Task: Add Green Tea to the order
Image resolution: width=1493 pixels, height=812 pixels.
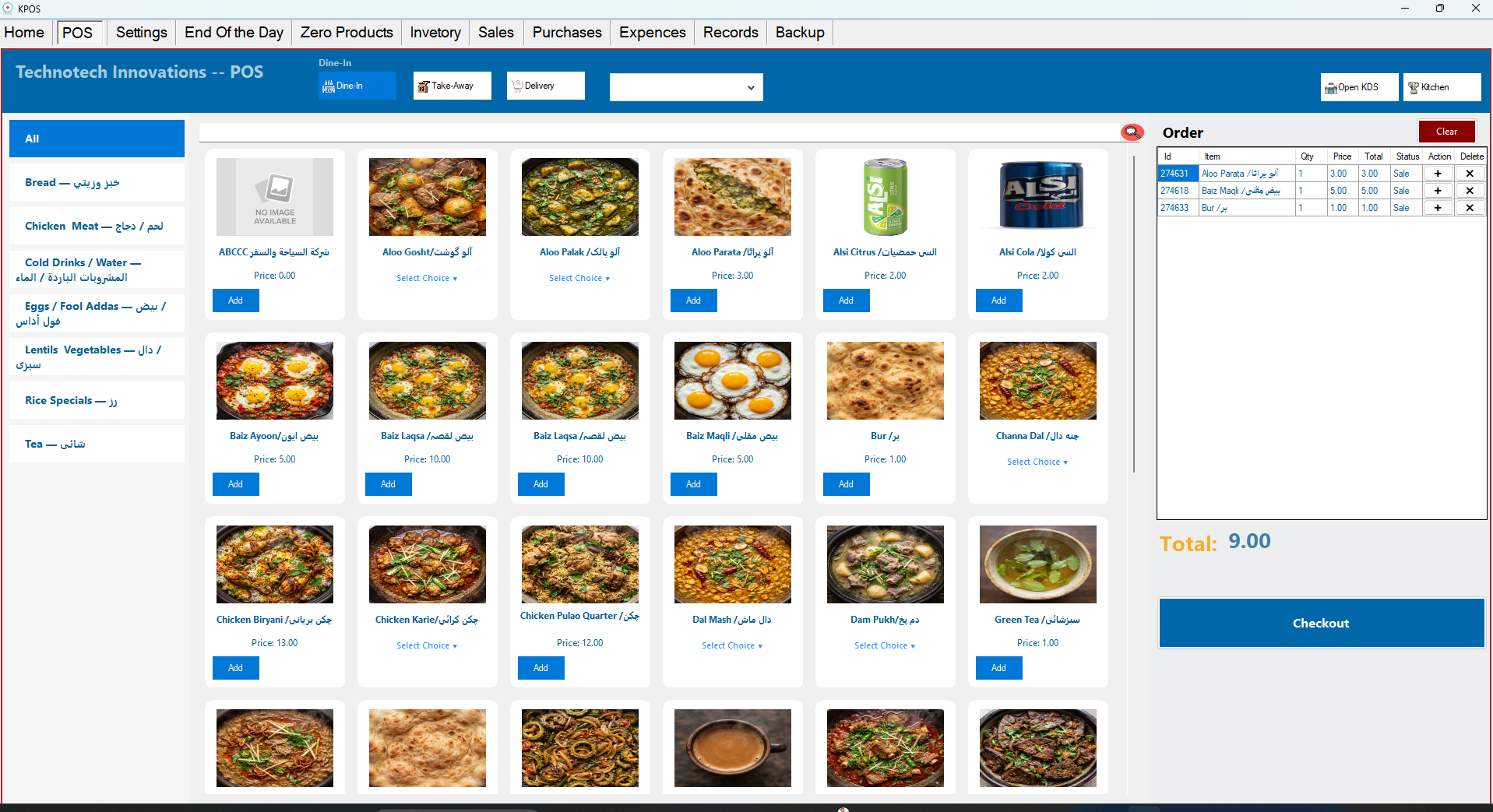Action: 998,668
